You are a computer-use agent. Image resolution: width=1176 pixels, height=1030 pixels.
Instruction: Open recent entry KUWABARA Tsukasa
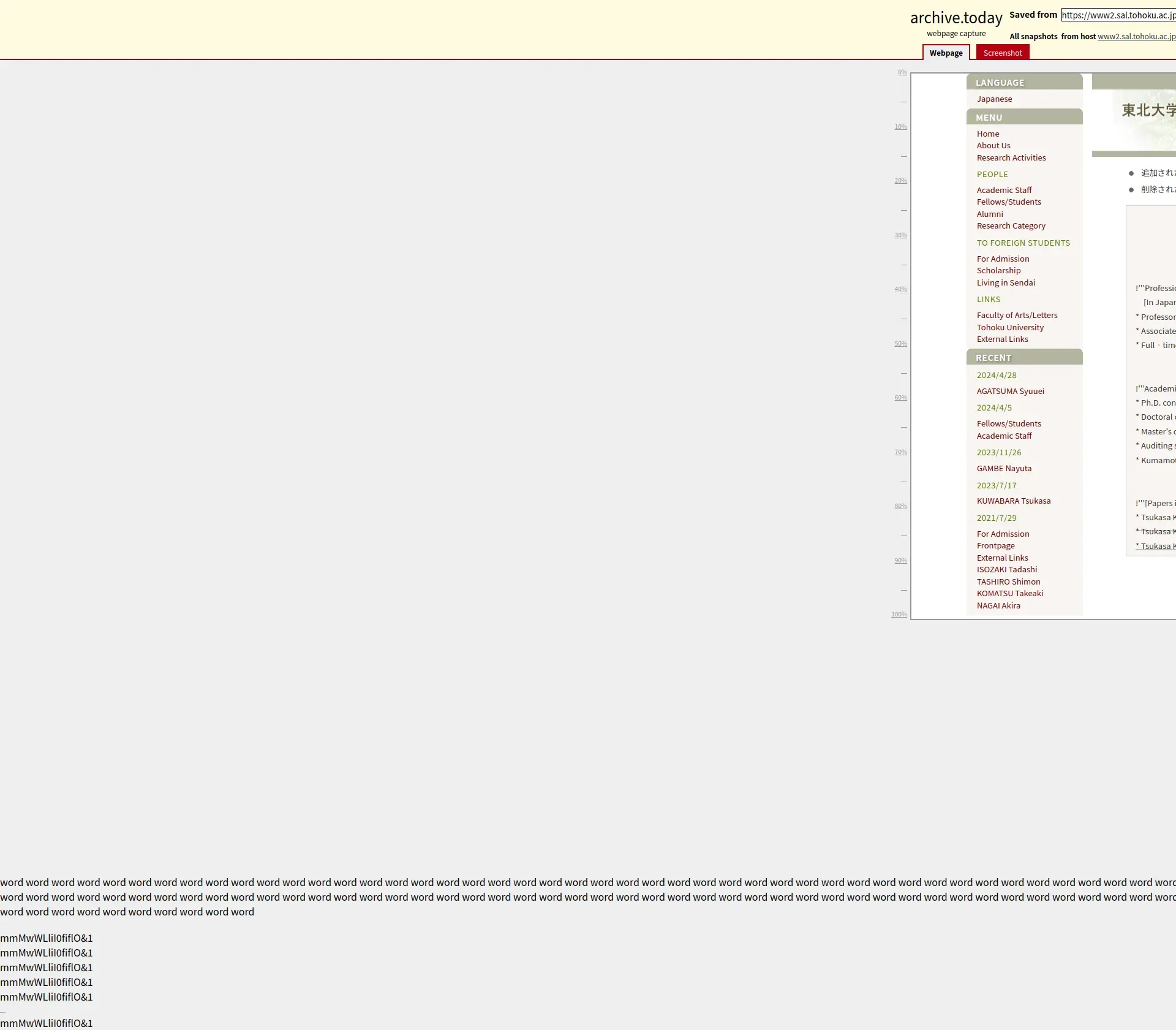pyautogui.click(x=1013, y=501)
